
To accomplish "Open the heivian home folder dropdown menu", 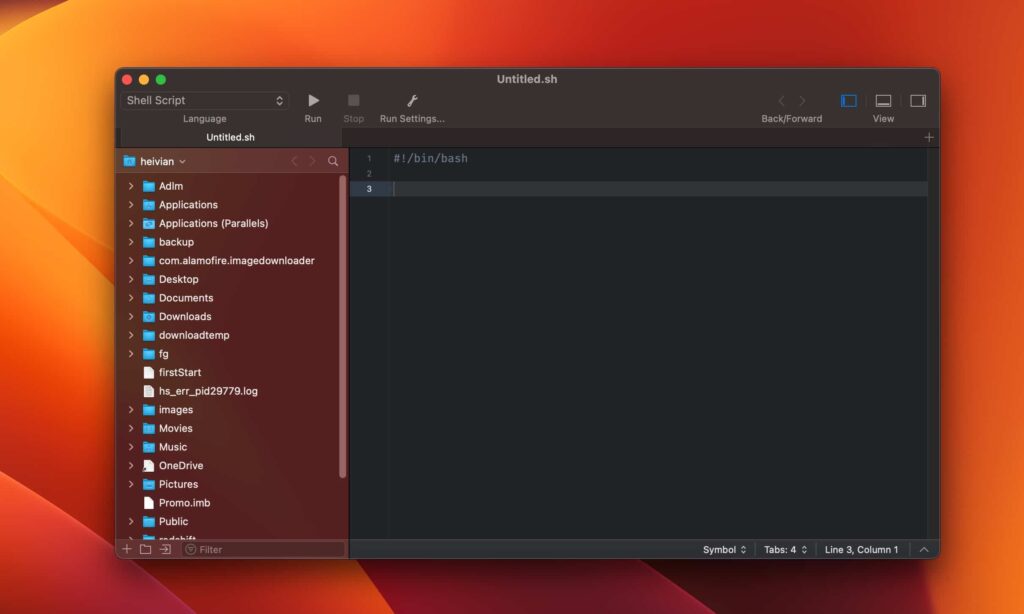I will coord(160,161).
